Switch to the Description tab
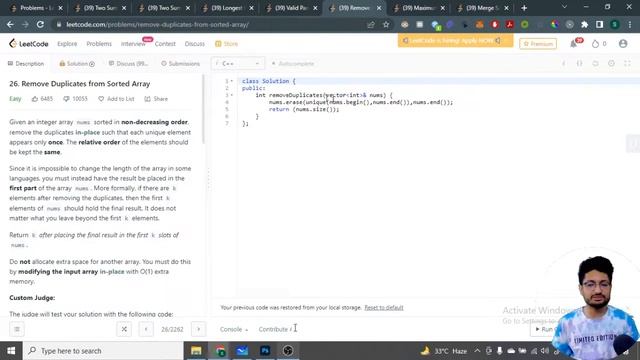This screenshot has width=640, height=360. 26,64
